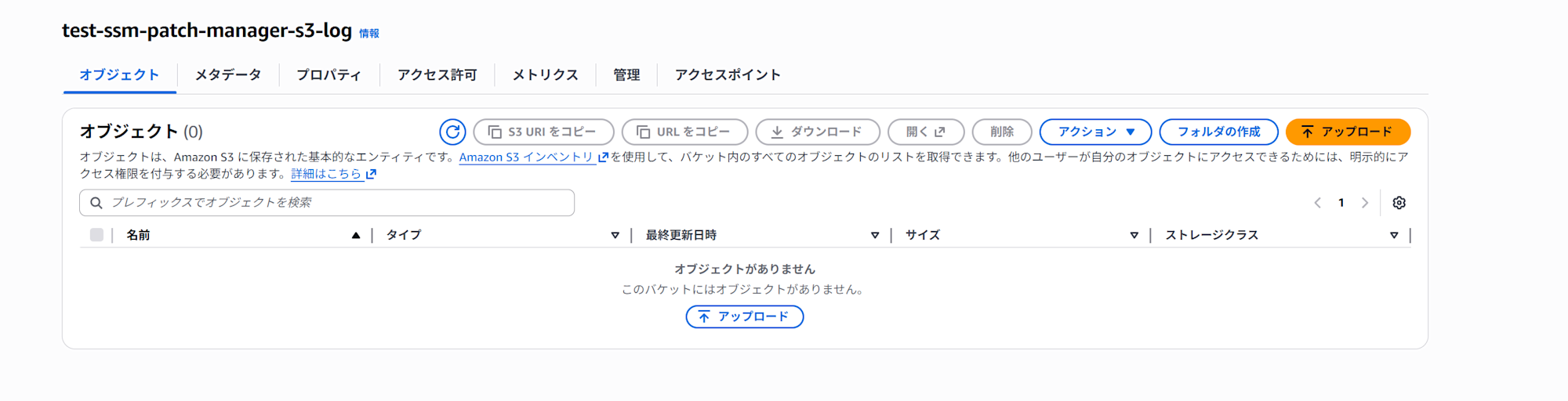This screenshot has height=401, width=1568.
Task: Go to previous page arrow
Action: pyautogui.click(x=1318, y=203)
